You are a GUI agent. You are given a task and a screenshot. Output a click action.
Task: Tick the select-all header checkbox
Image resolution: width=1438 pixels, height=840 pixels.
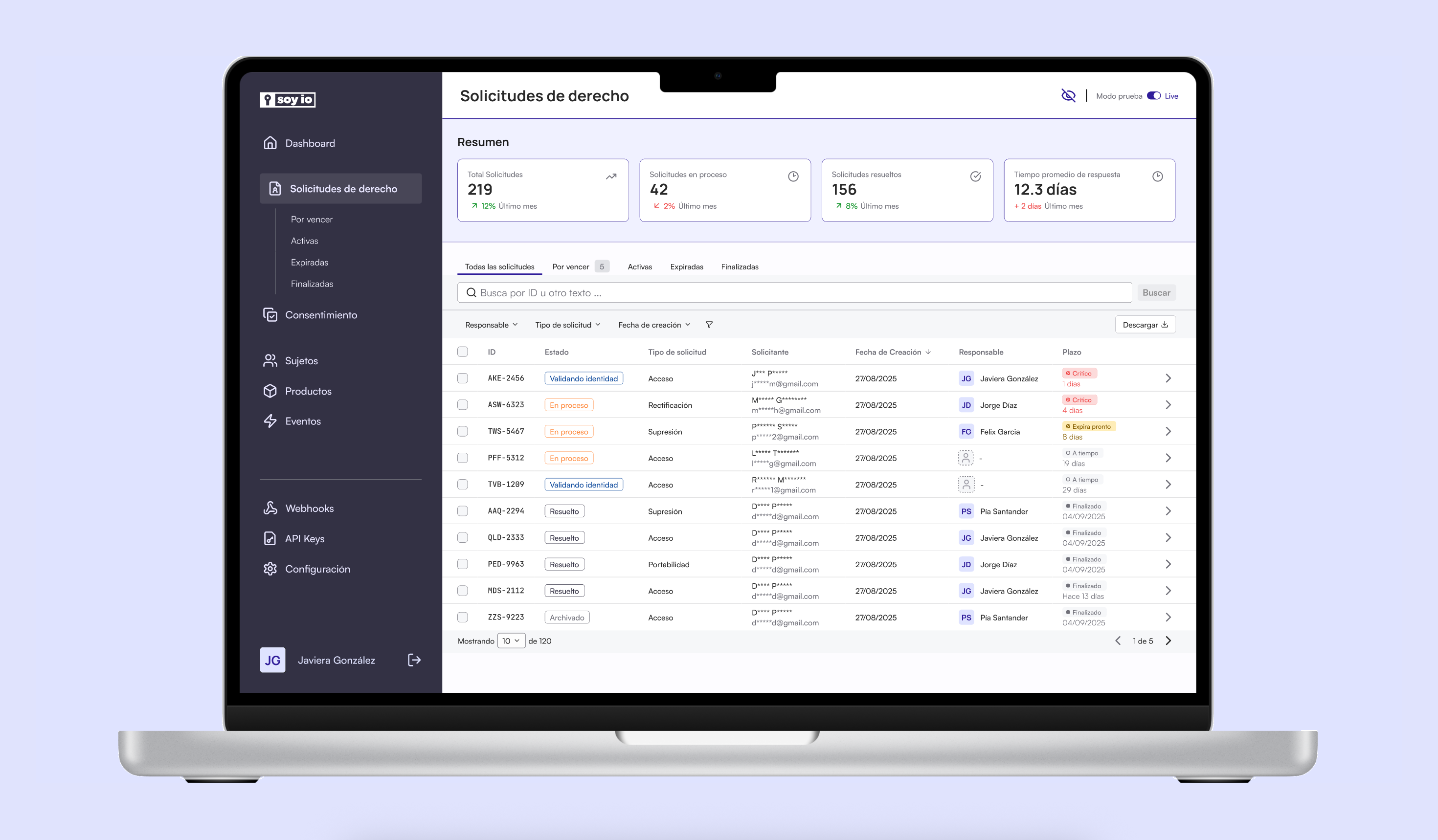pyautogui.click(x=462, y=352)
